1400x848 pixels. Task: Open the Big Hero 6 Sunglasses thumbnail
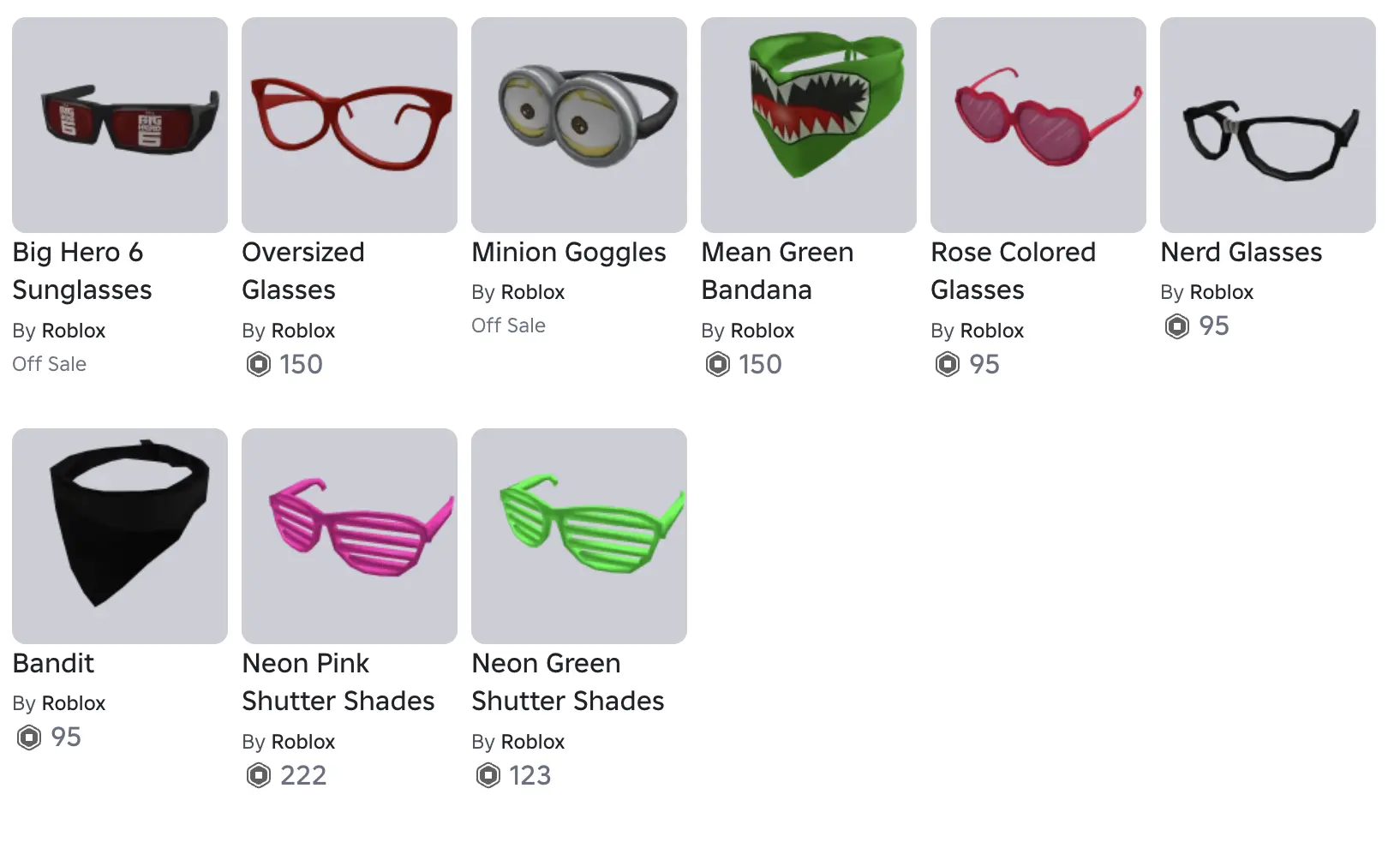click(x=120, y=125)
